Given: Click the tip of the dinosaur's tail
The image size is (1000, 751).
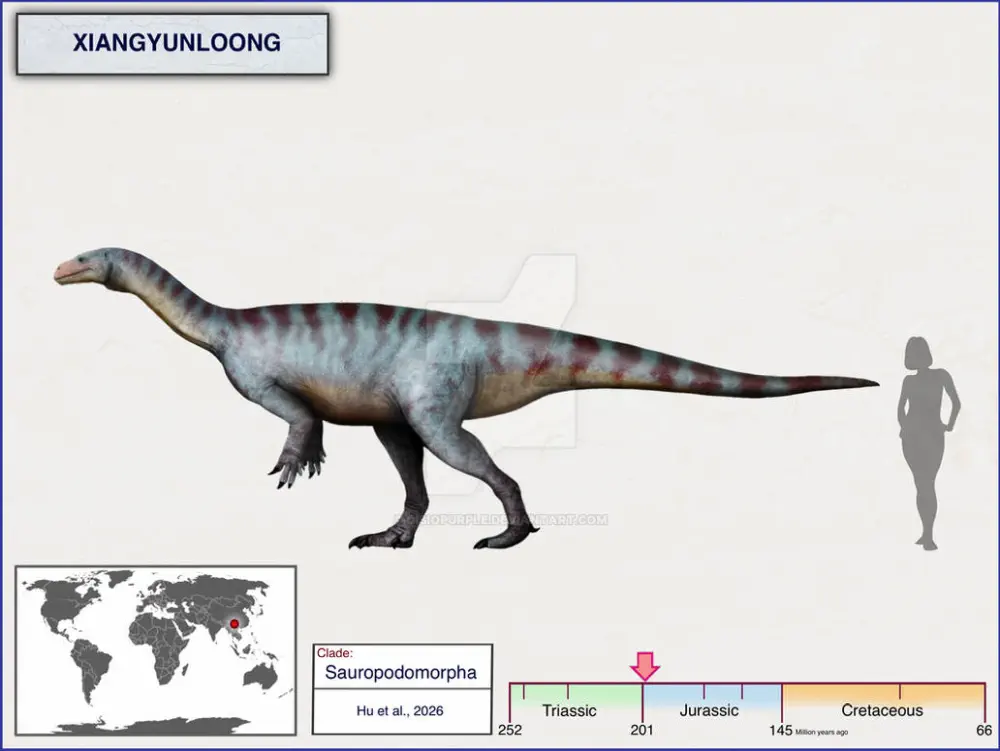Looking at the screenshot, I should pos(868,382).
